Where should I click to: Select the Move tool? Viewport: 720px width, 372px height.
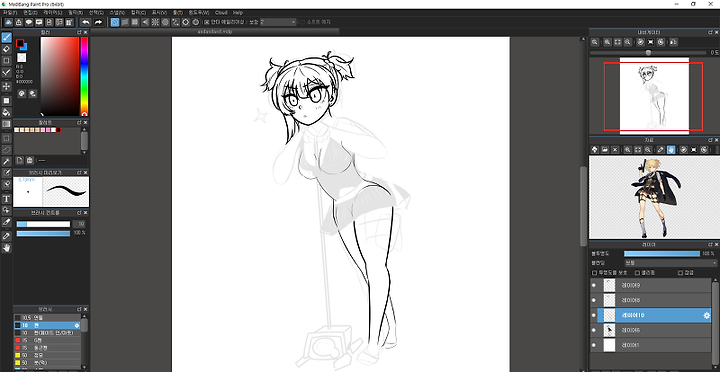[x=6, y=86]
